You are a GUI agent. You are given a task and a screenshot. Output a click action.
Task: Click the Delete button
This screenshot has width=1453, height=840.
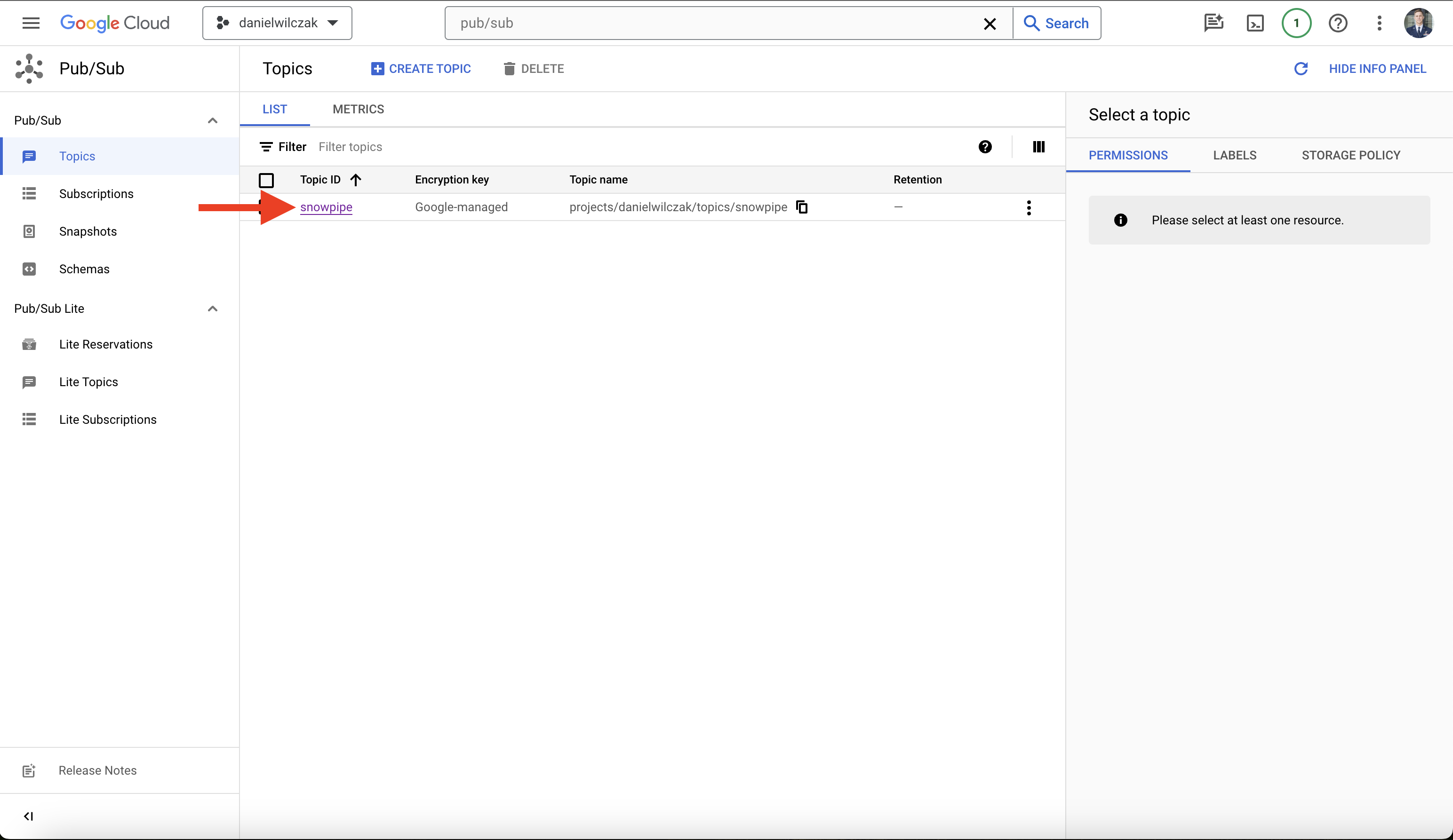click(x=533, y=69)
